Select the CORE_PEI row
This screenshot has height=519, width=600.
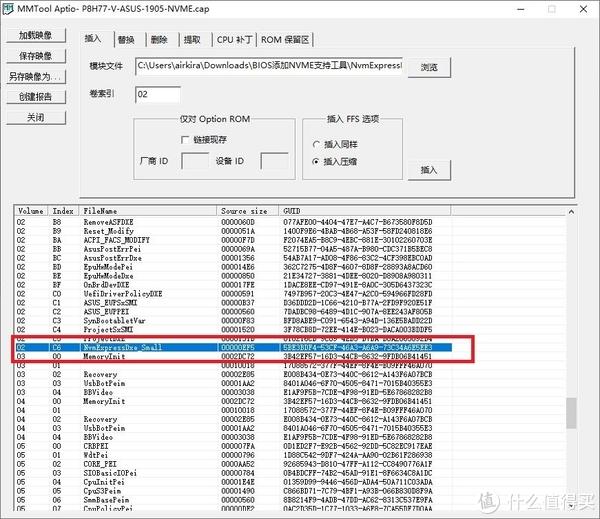[233, 464]
